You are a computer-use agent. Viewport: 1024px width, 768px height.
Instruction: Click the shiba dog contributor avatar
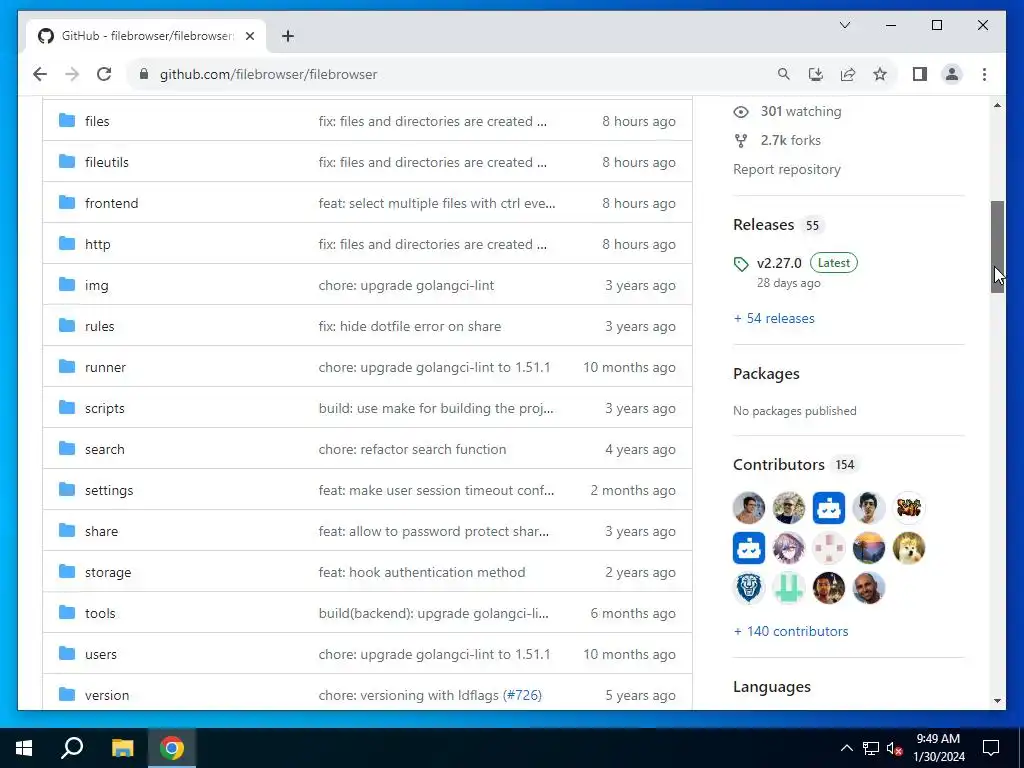[908, 548]
